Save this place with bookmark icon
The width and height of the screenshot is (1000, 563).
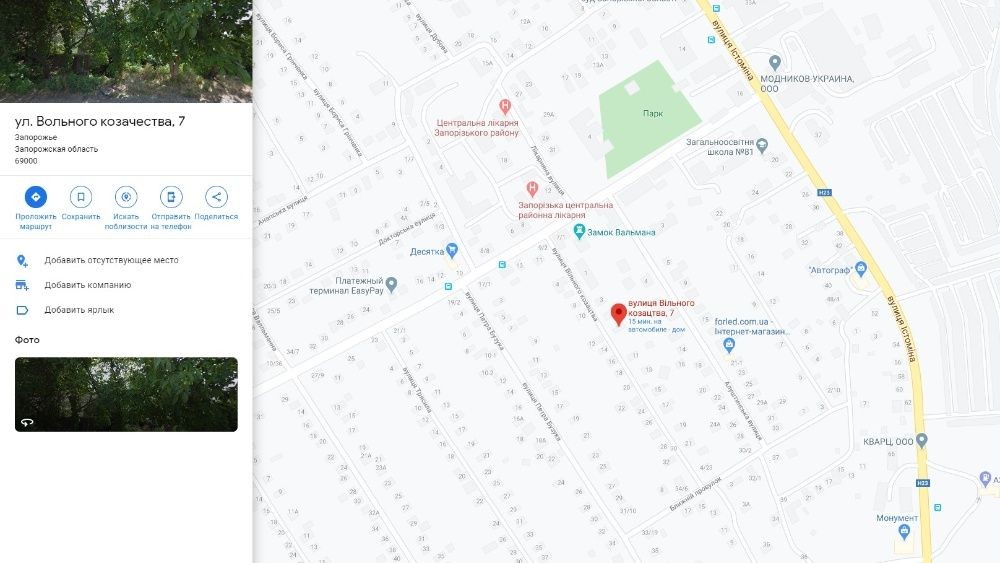point(81,197)
